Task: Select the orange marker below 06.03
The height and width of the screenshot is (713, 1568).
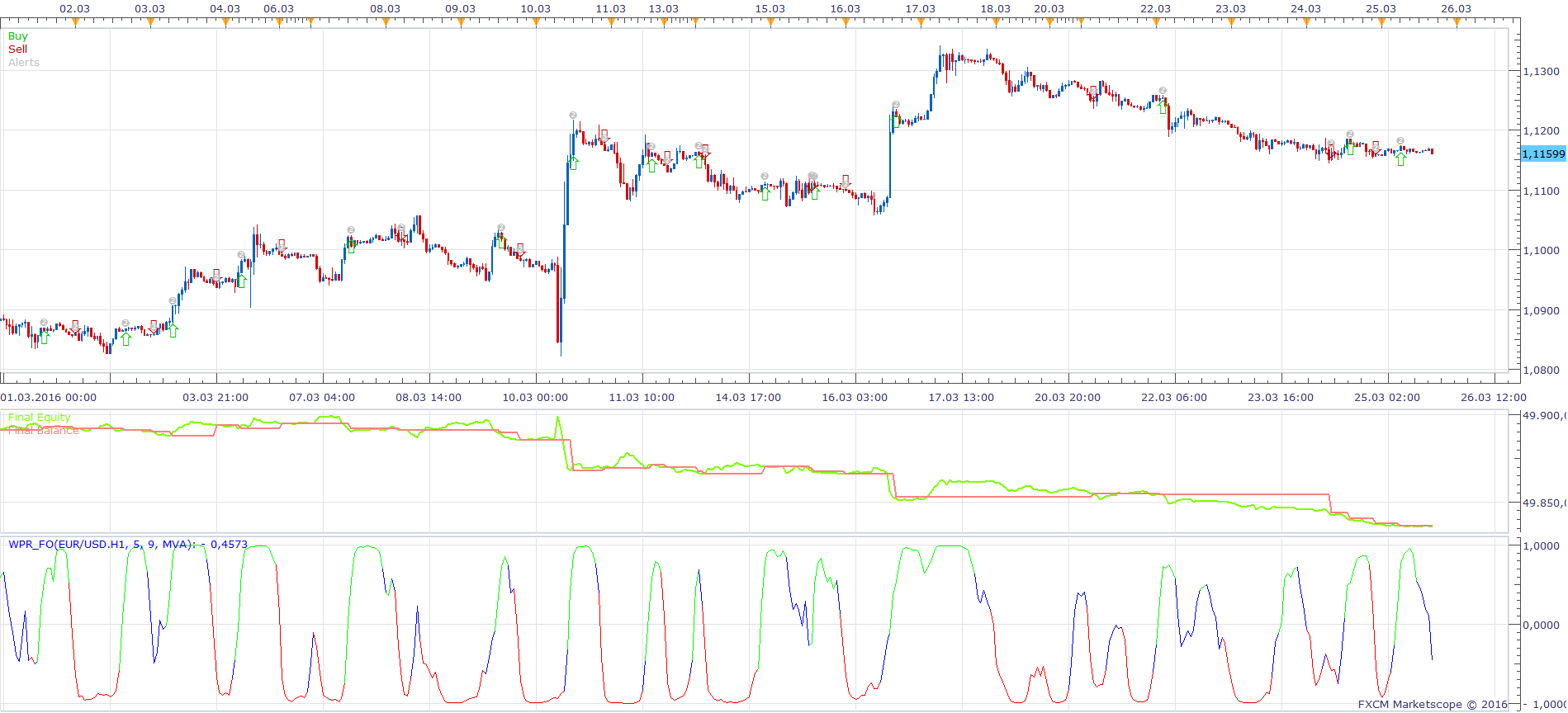Action: coord(279,23)
